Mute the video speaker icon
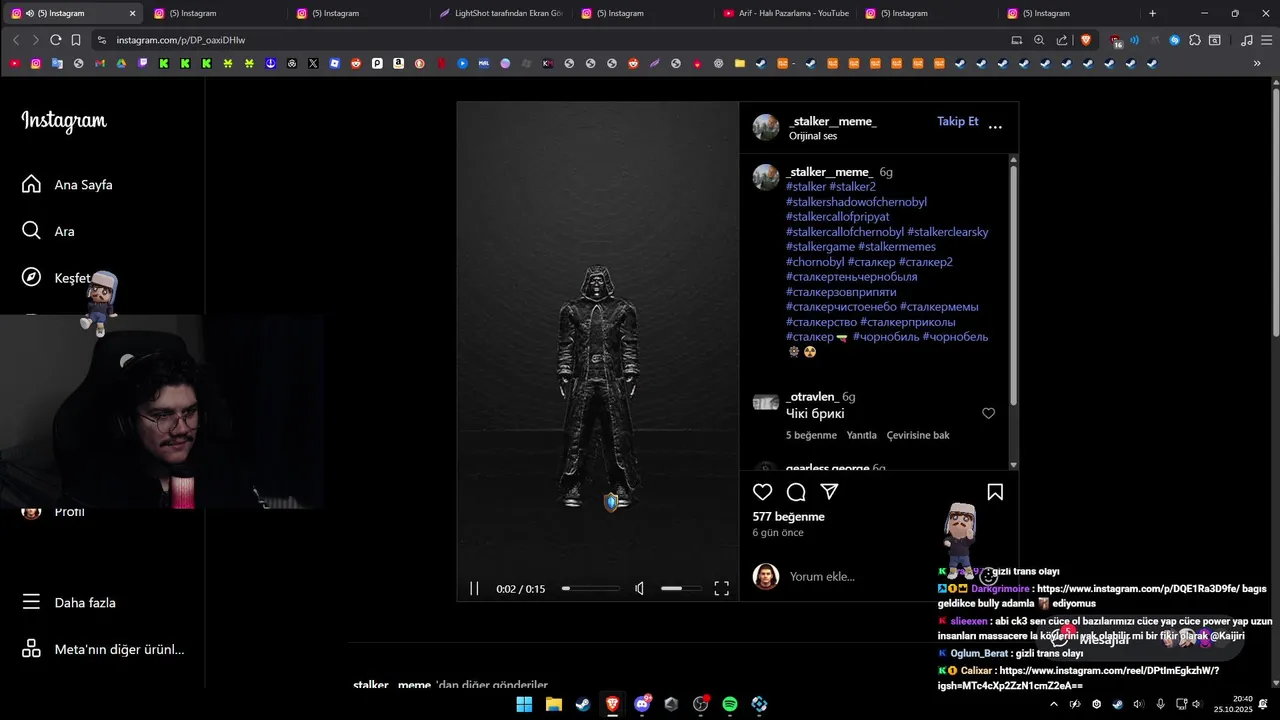1280x720 pixels. tap(640, 589)
